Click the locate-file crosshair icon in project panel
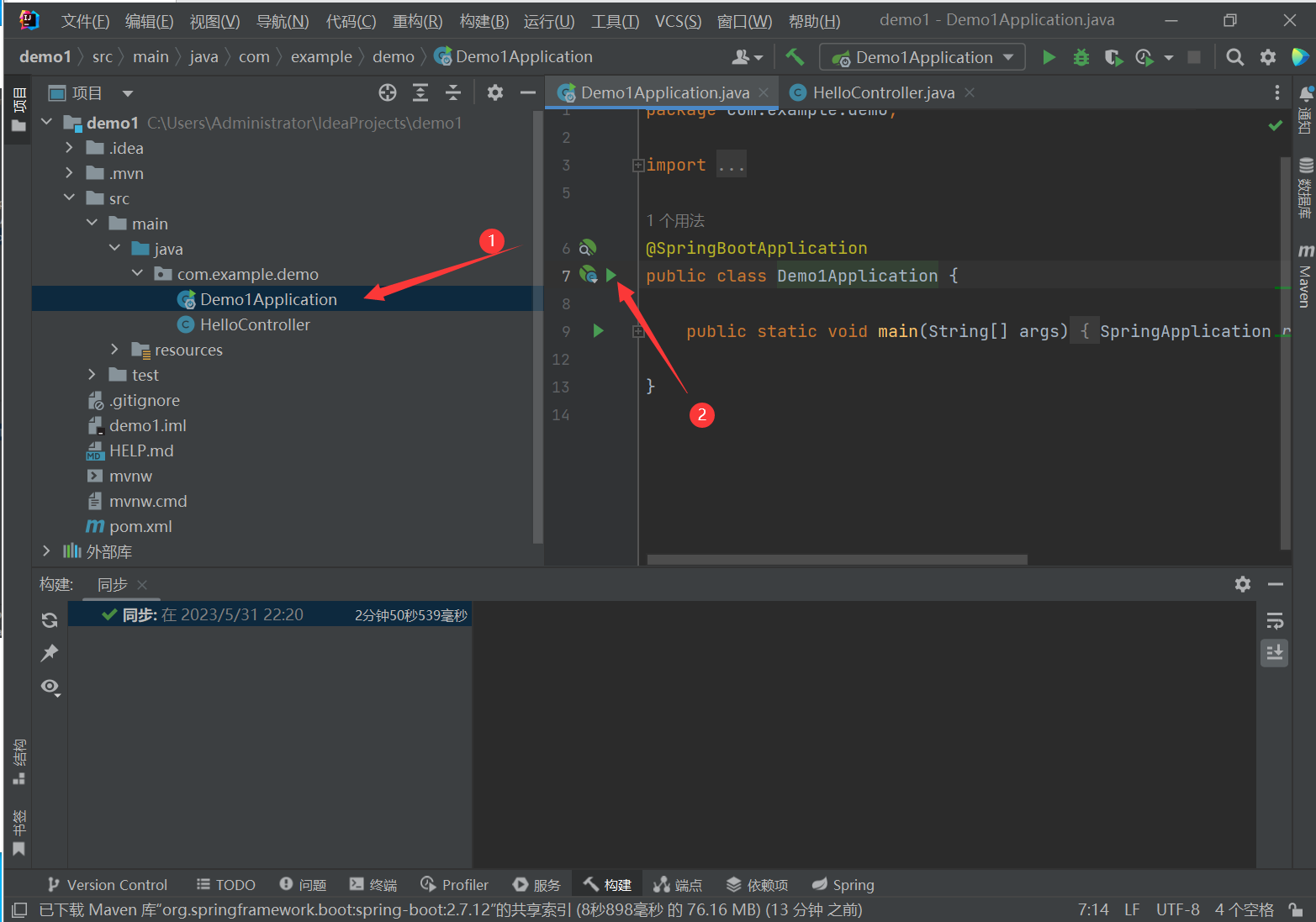 coord(387,92)
